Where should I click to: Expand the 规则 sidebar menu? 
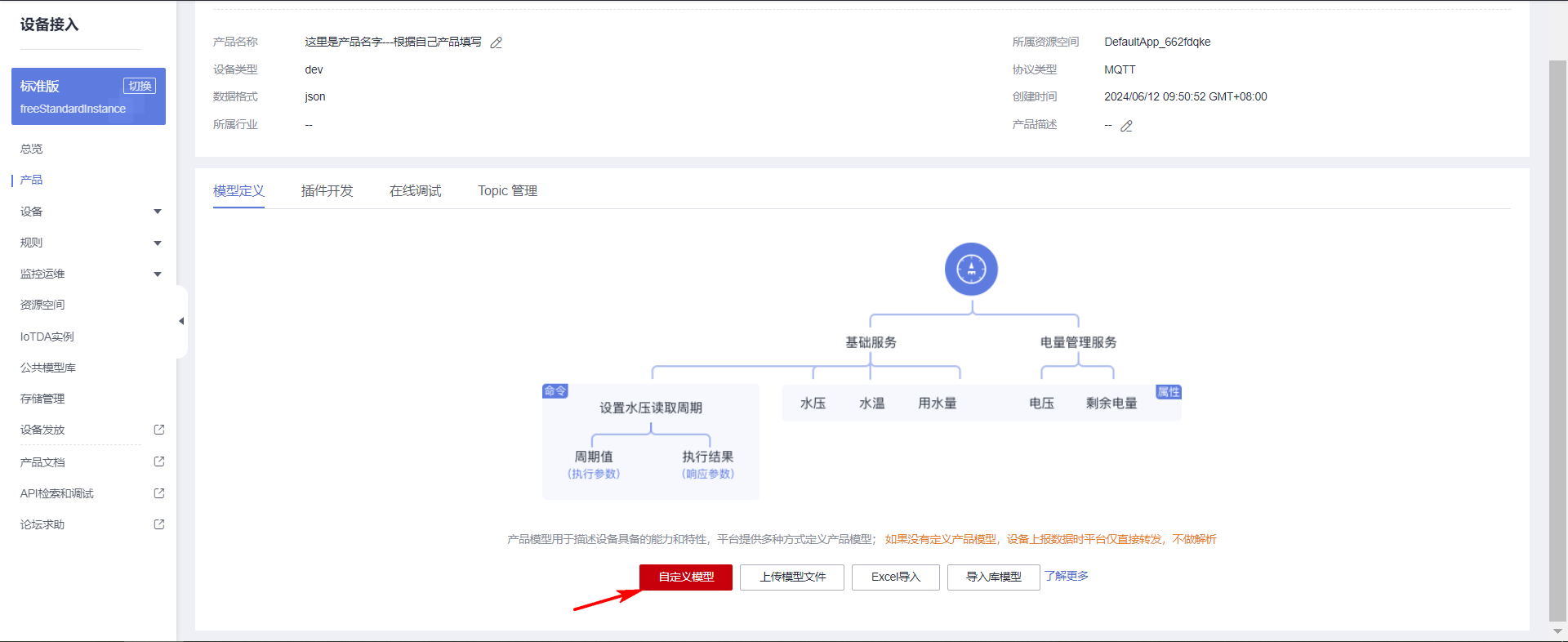(x=157, y=243)
